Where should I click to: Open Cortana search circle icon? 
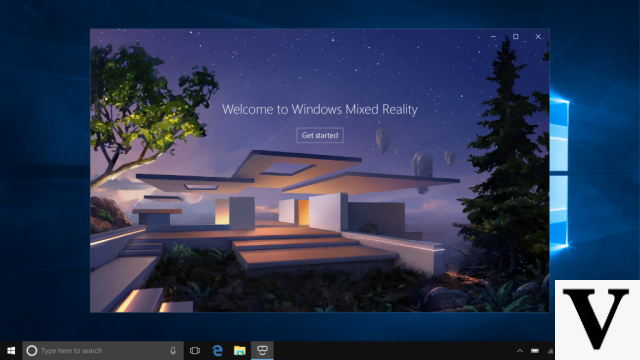click(x=32, y=351)
